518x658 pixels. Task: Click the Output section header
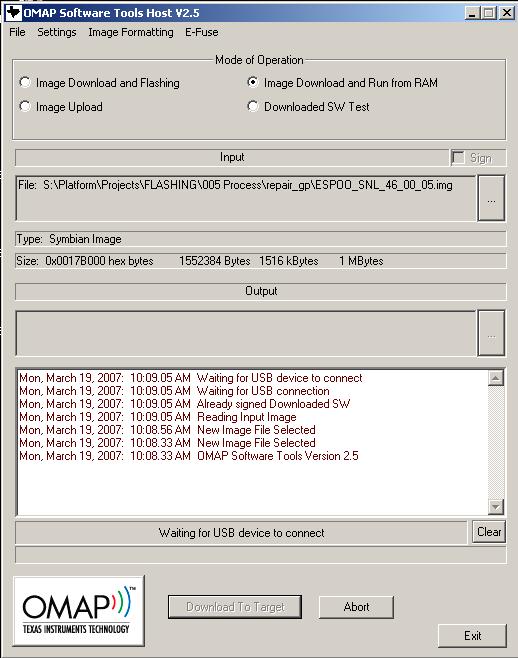click(261, 291)
